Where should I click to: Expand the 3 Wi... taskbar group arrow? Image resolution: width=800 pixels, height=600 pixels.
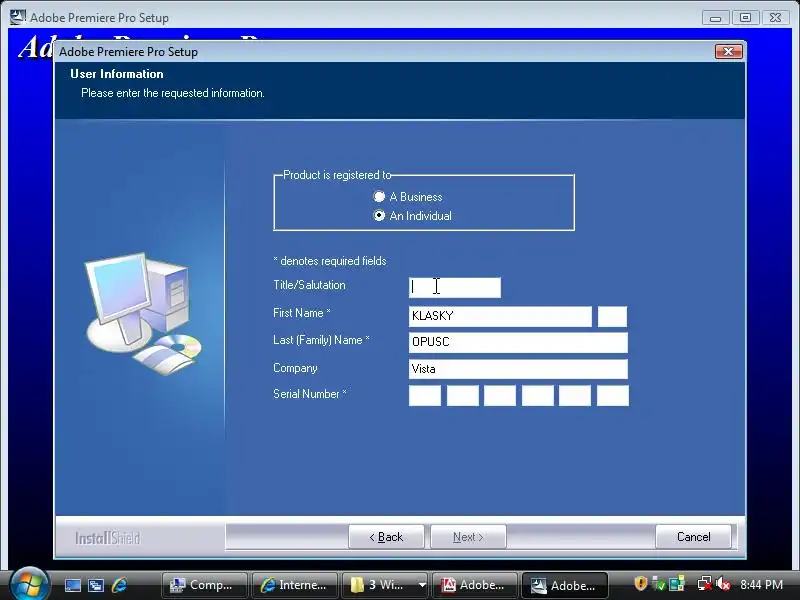(422, 585)
